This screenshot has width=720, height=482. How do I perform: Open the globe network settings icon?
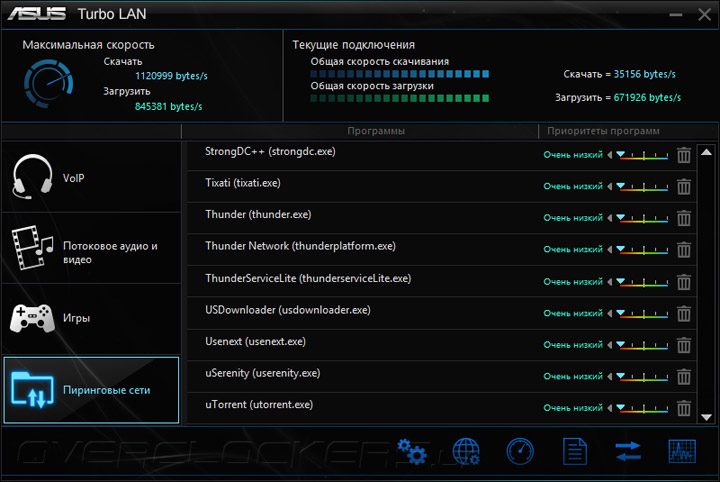click(466, 452)
